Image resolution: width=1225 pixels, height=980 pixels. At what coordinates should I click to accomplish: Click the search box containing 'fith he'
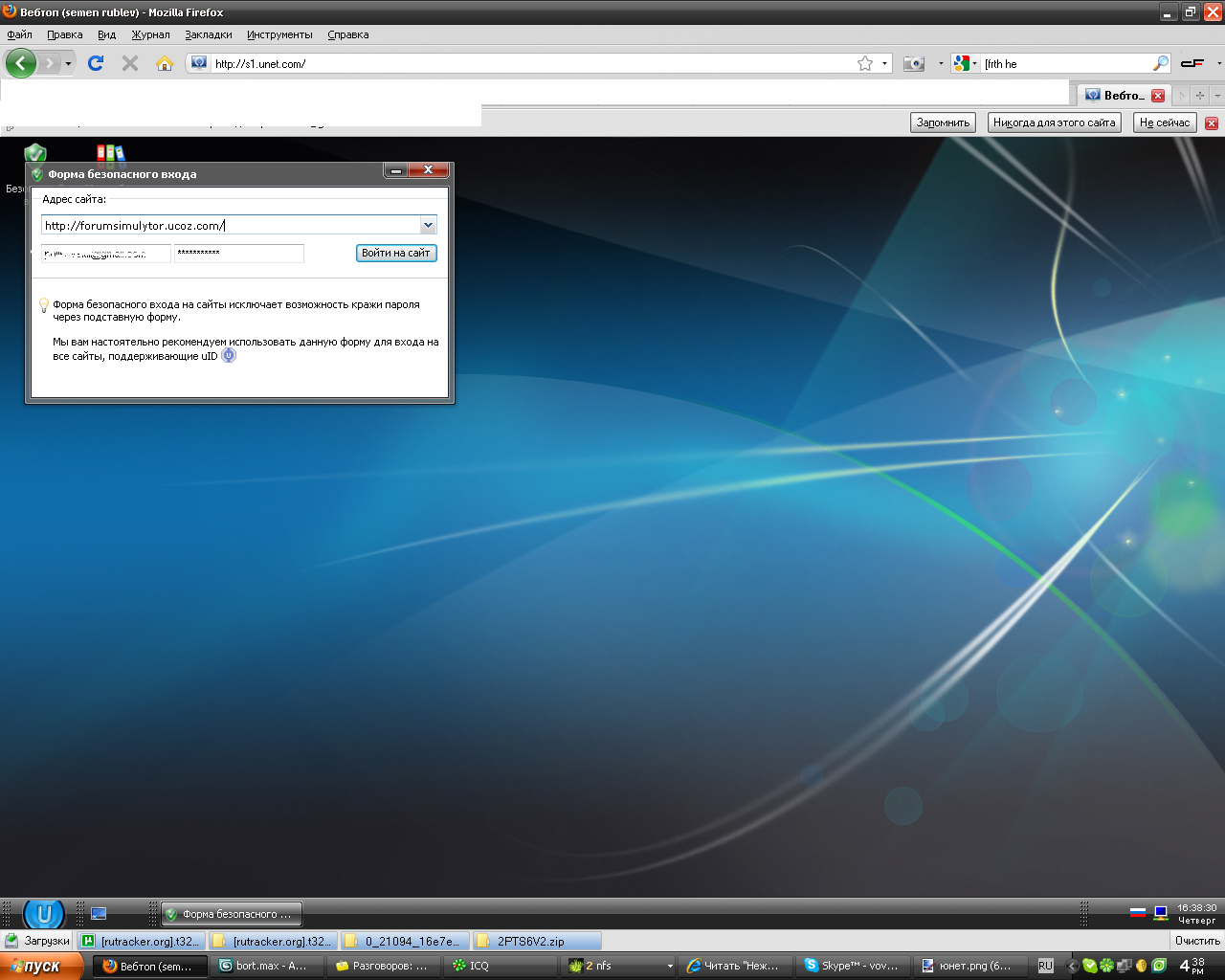click(1066, 63)
